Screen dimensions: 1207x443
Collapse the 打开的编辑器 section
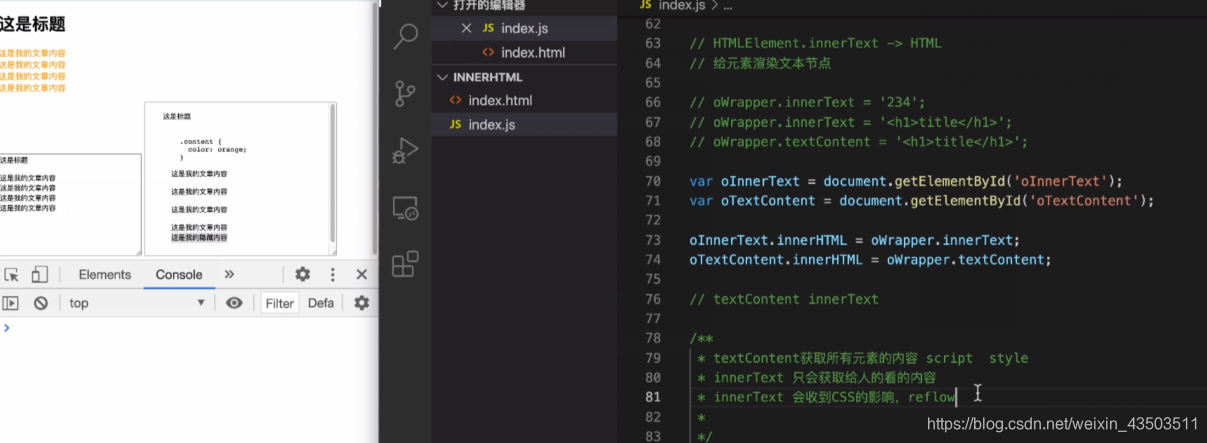click(524, 5)
